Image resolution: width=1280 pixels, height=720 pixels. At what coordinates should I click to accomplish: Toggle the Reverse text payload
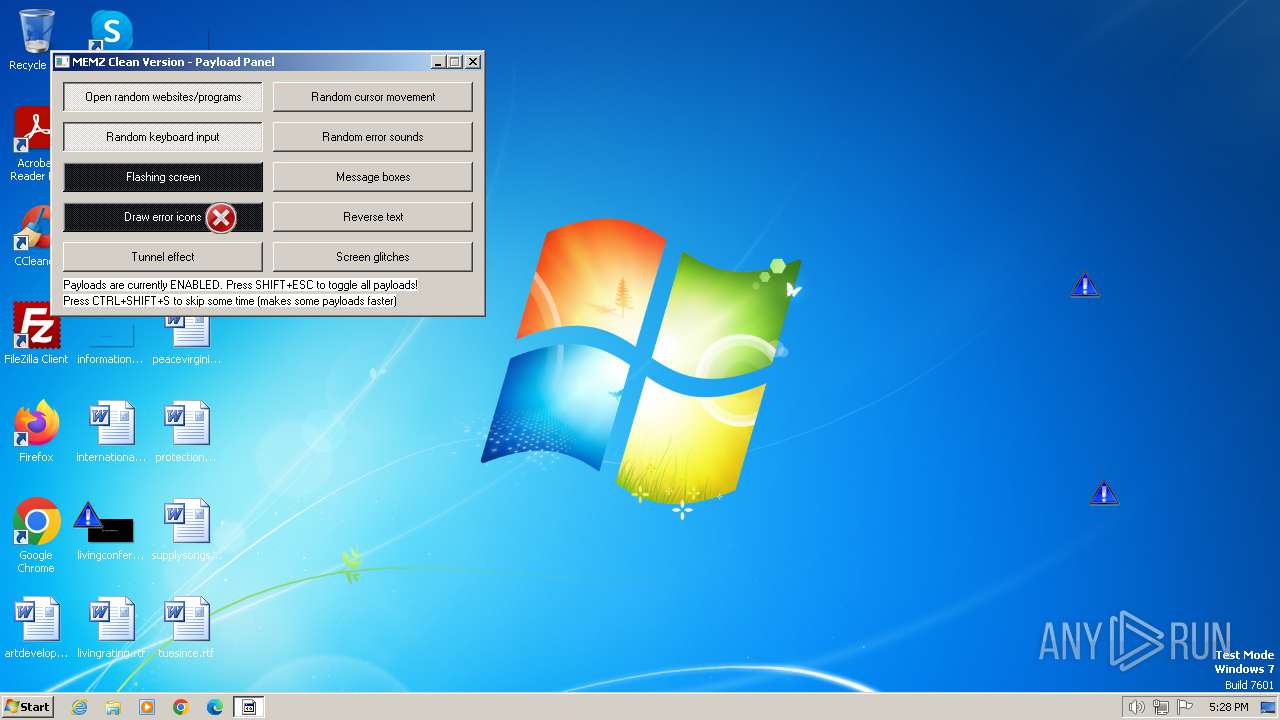[373, 217]
